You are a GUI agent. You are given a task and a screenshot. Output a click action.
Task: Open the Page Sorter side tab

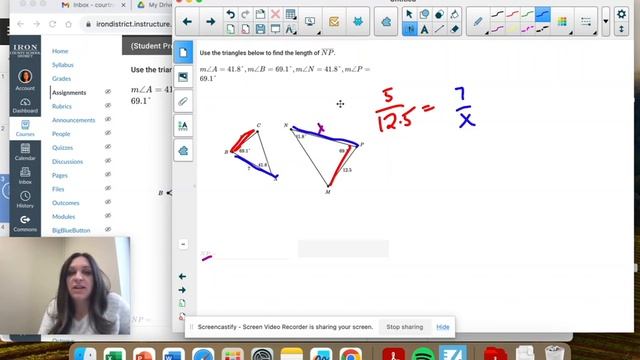click(183, 52)
